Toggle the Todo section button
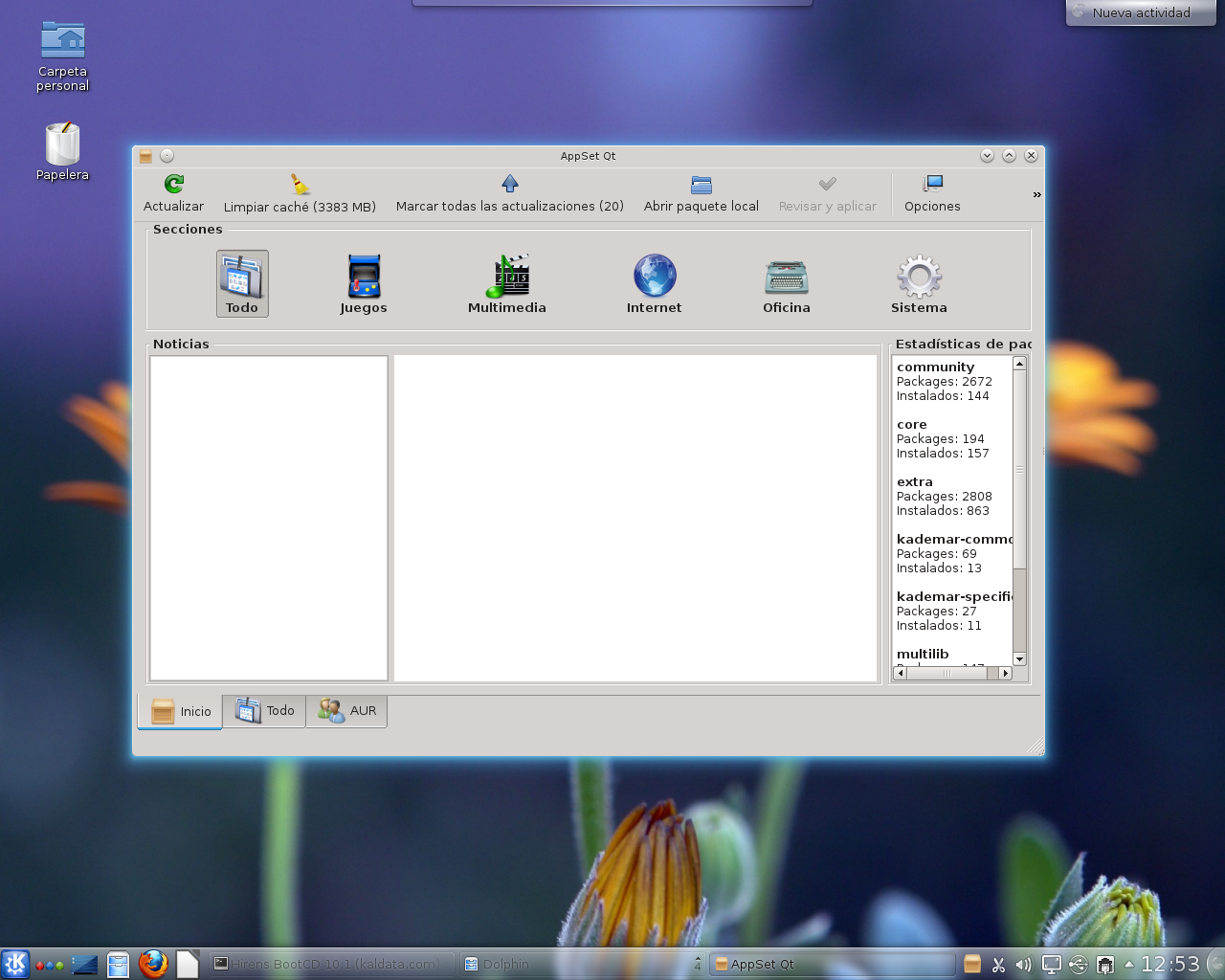The width and height of the screenshot is (1225, 980). (x=242, y=283)
